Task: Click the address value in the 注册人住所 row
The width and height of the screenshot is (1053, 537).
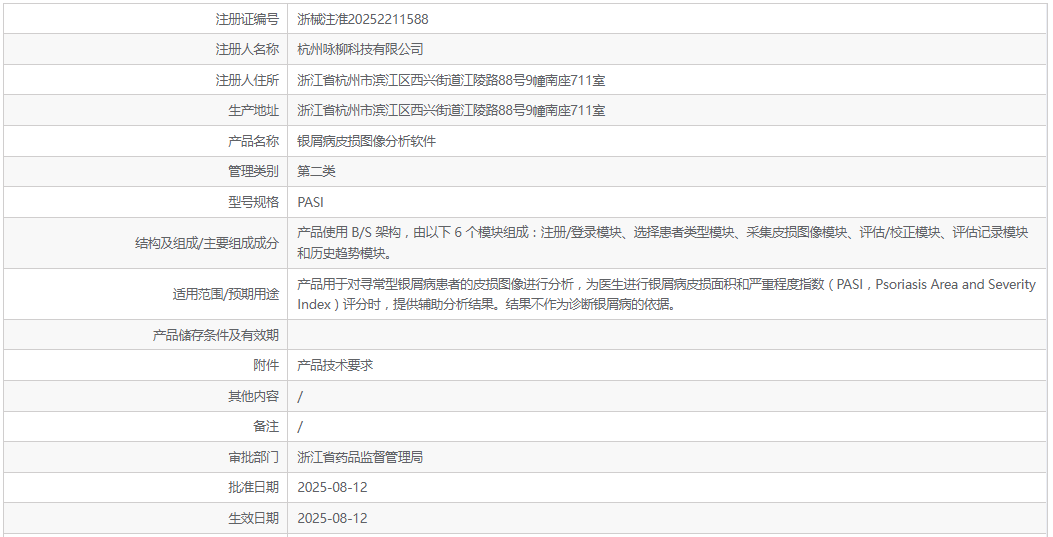Action: (x=451, y=80)
